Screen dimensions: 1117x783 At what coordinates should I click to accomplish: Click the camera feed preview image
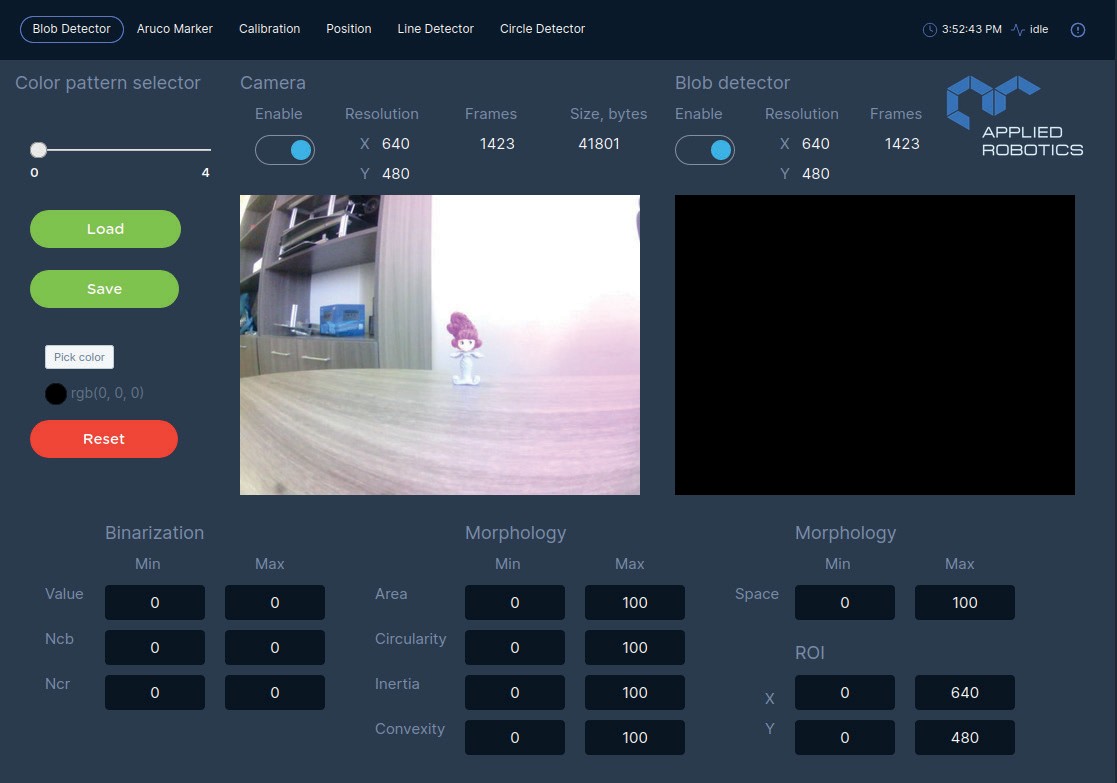pos(440,345)
